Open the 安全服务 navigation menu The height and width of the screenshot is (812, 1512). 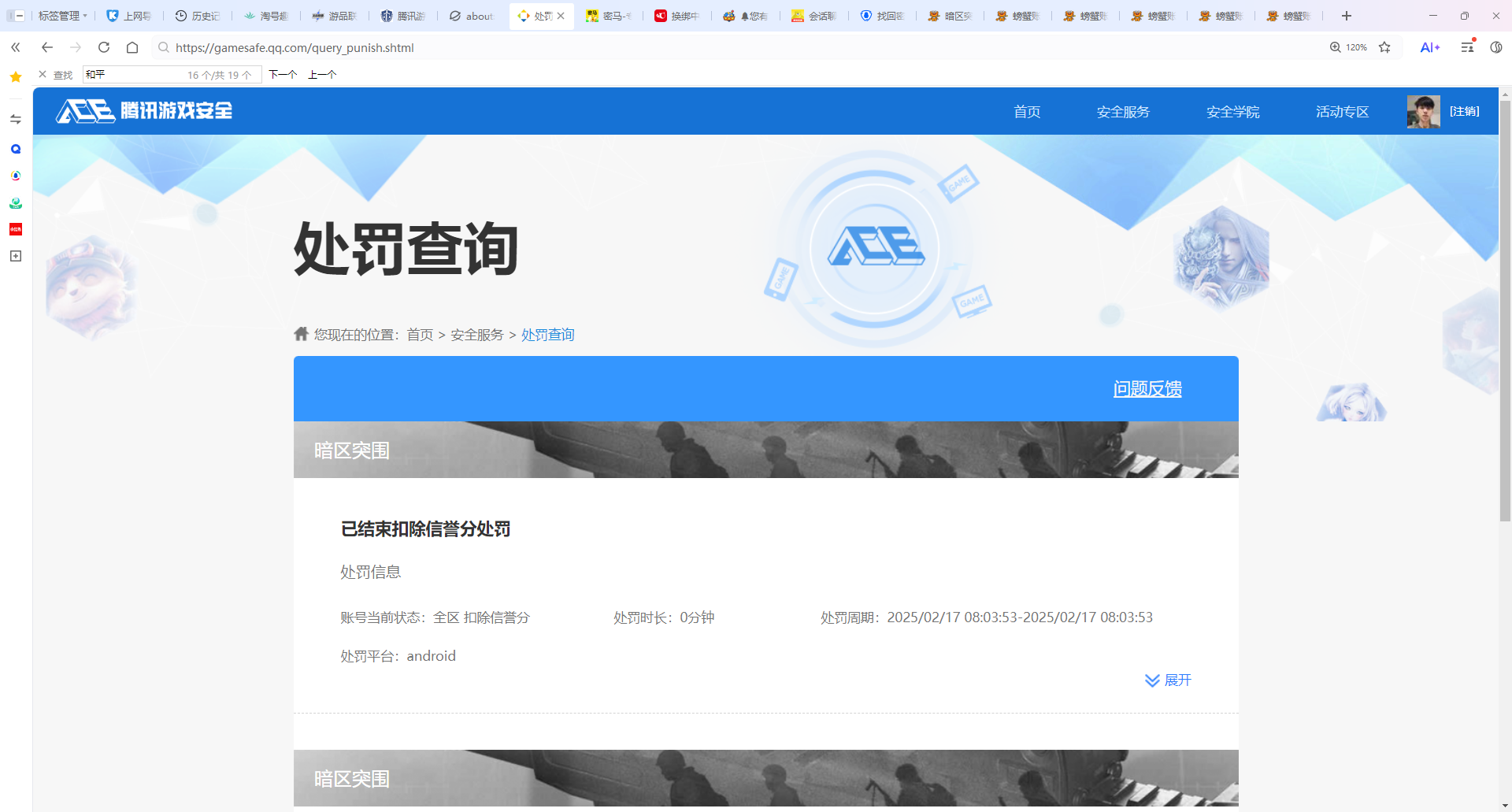1123,112
